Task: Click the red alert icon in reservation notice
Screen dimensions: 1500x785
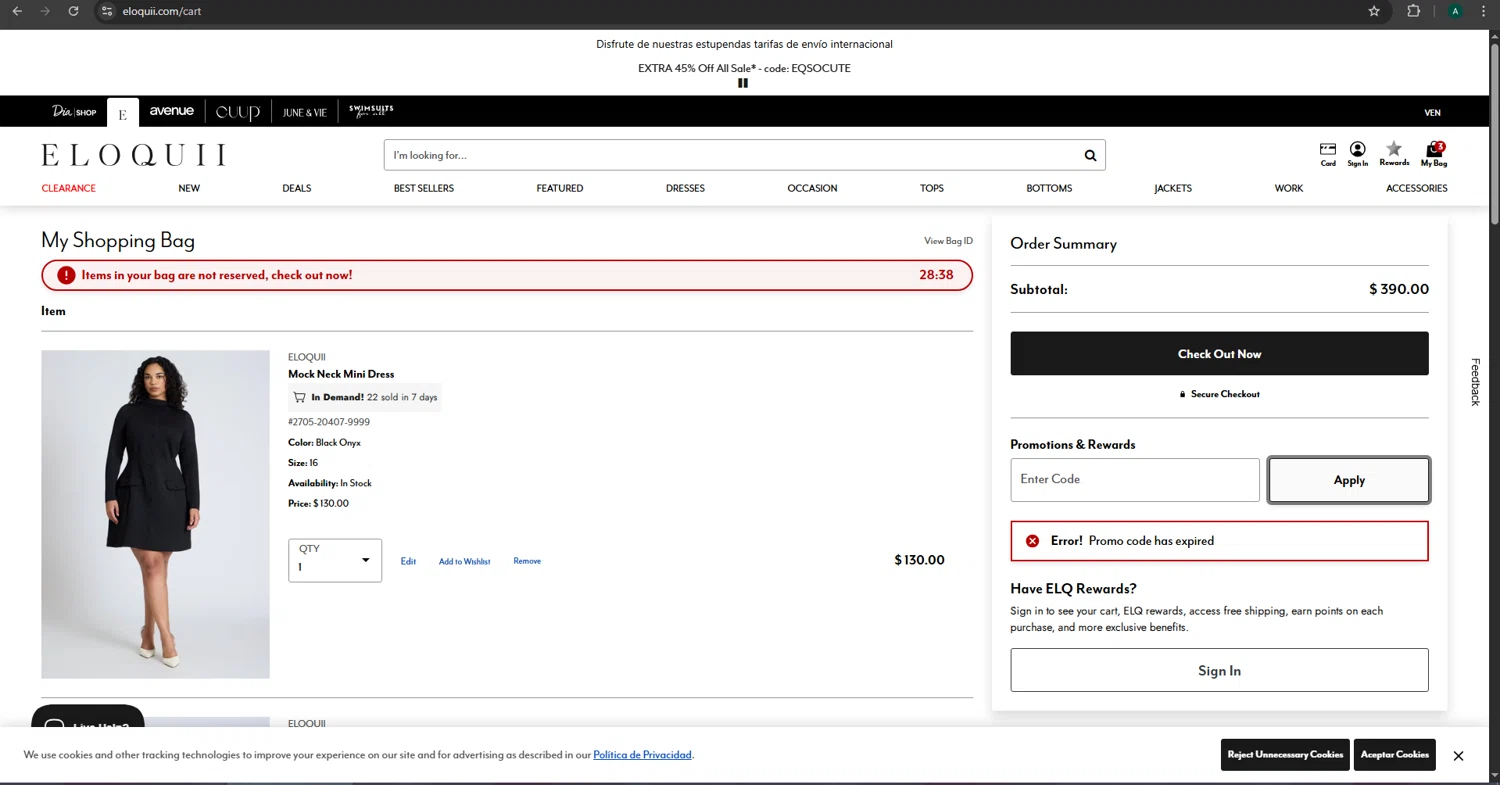Action: coord(66,275)
